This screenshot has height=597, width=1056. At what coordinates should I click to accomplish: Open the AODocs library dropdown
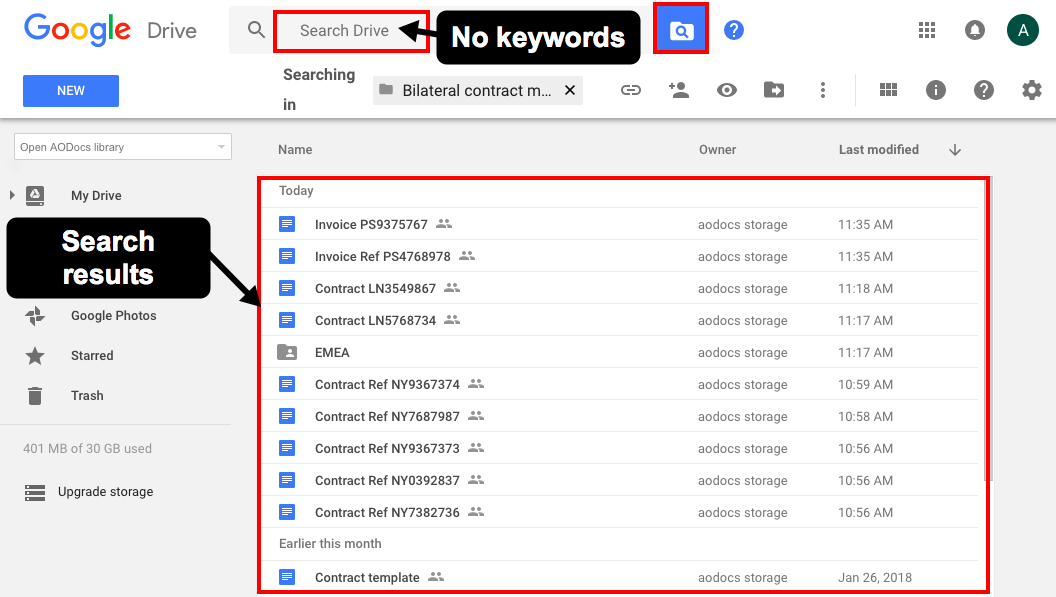coord(122,146)
